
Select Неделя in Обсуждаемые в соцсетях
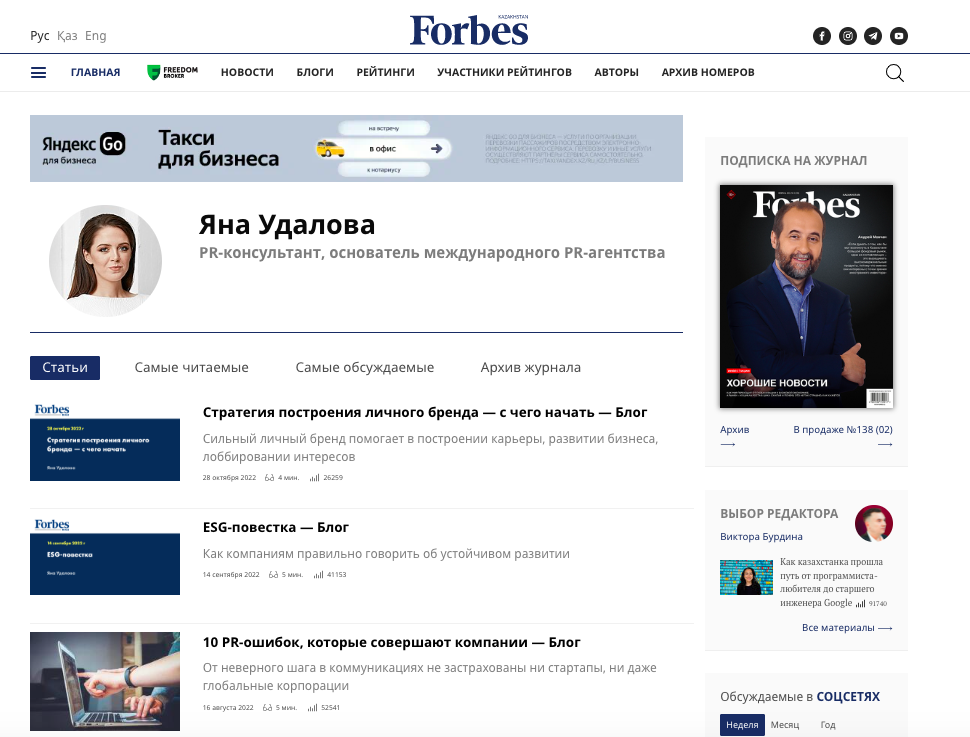click(x=742, y=725)
